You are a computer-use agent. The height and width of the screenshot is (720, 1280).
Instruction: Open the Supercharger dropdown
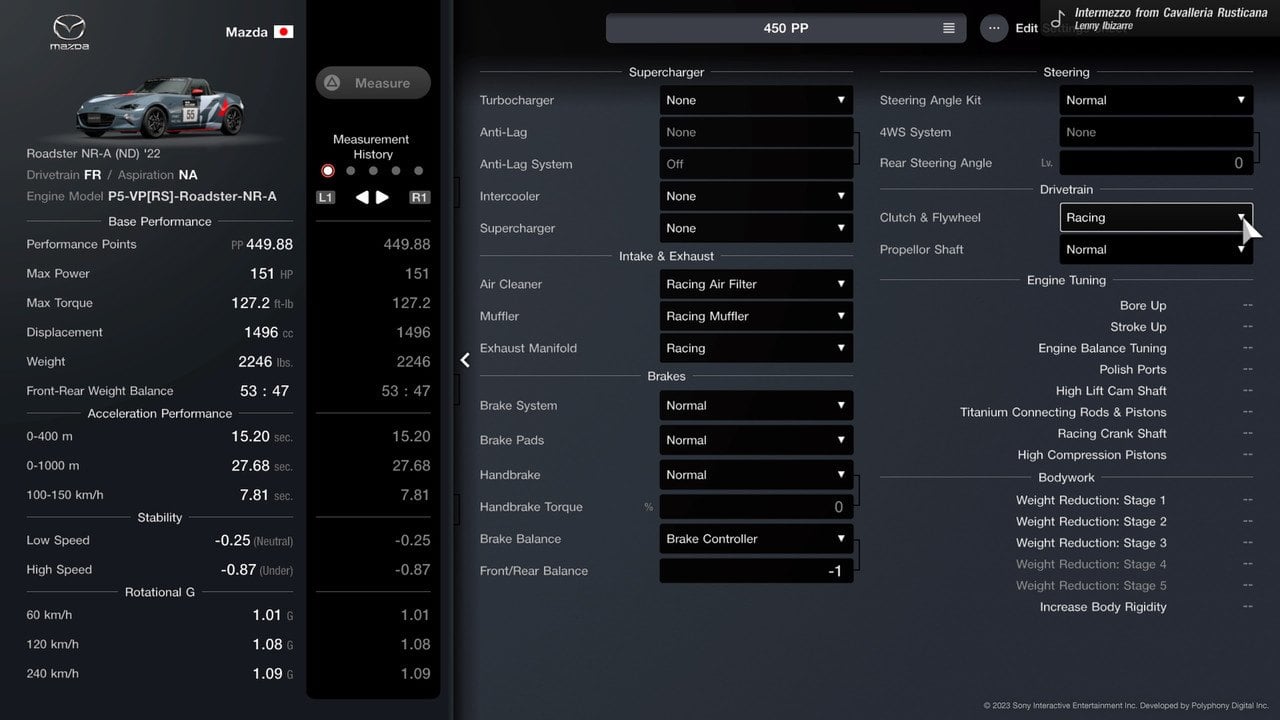tap(756, 228)
